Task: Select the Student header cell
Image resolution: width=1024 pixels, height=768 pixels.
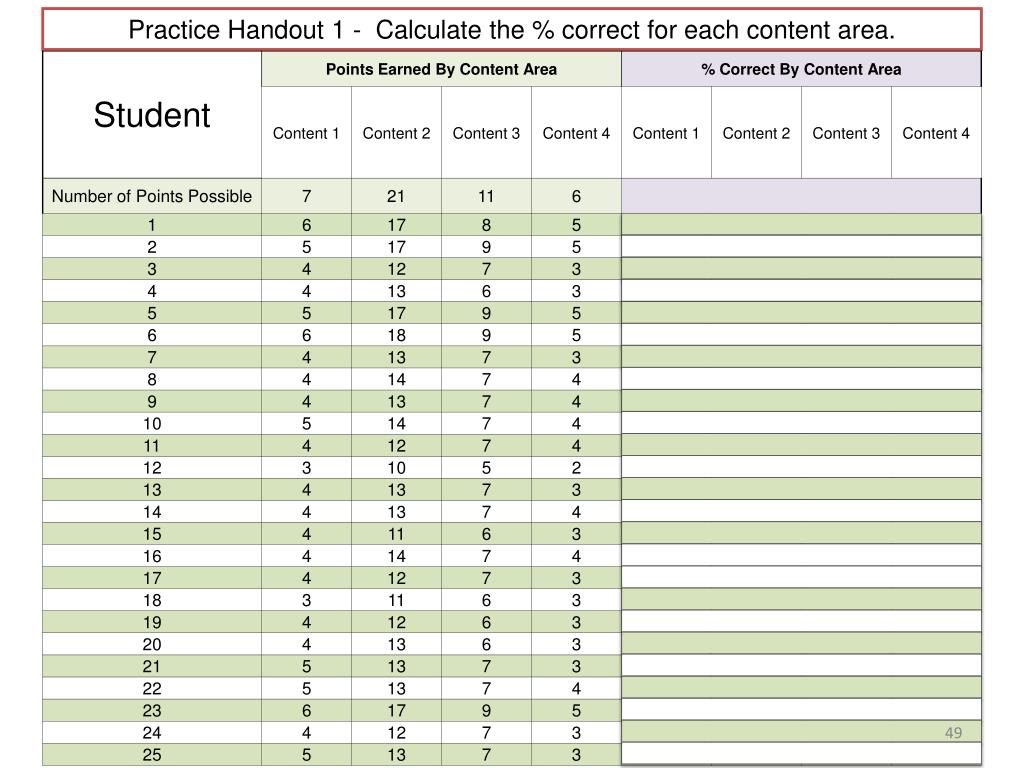Action: [152, 115]
